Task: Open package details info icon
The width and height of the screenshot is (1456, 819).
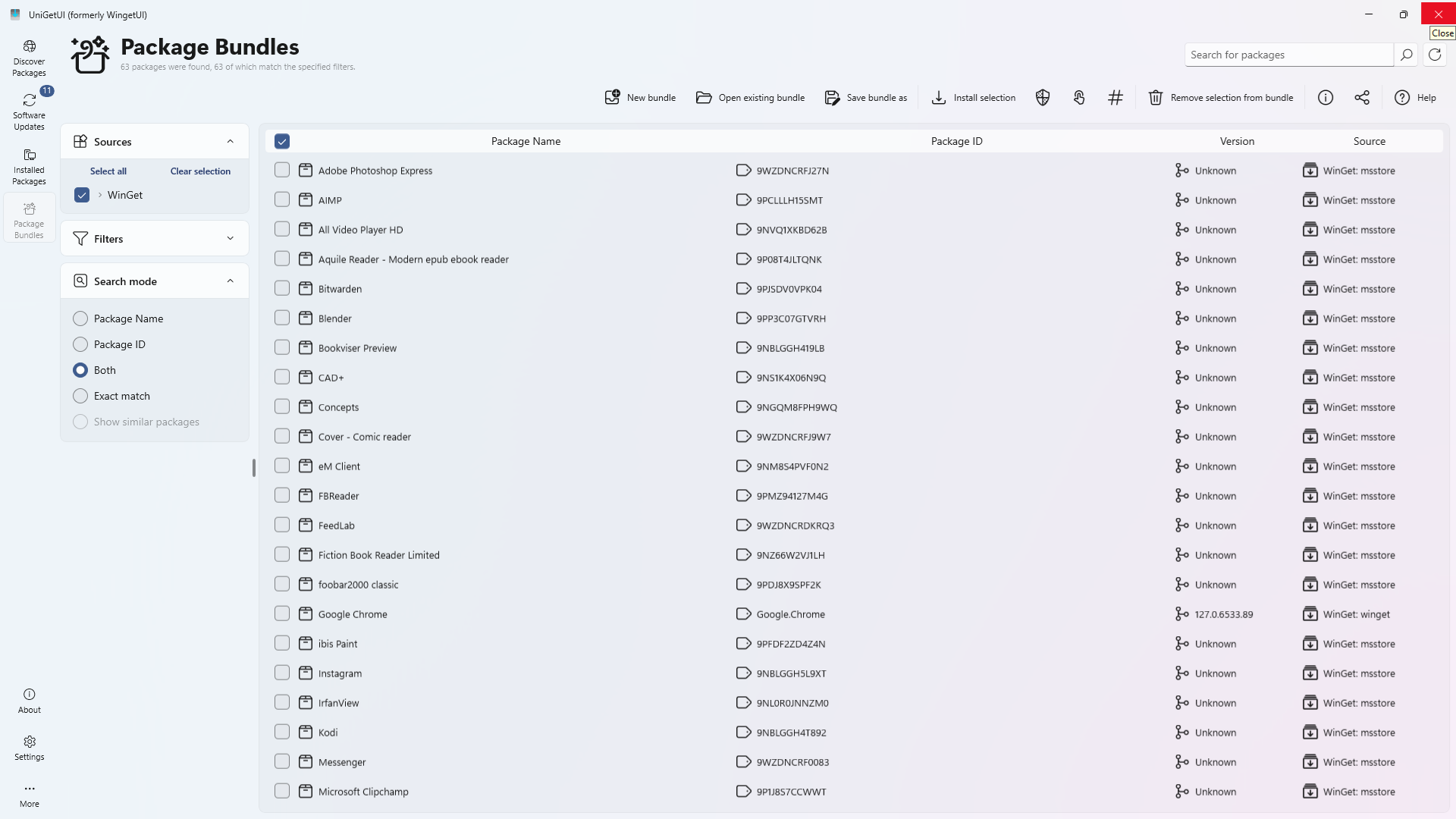Action: [x=1326, y=98]
